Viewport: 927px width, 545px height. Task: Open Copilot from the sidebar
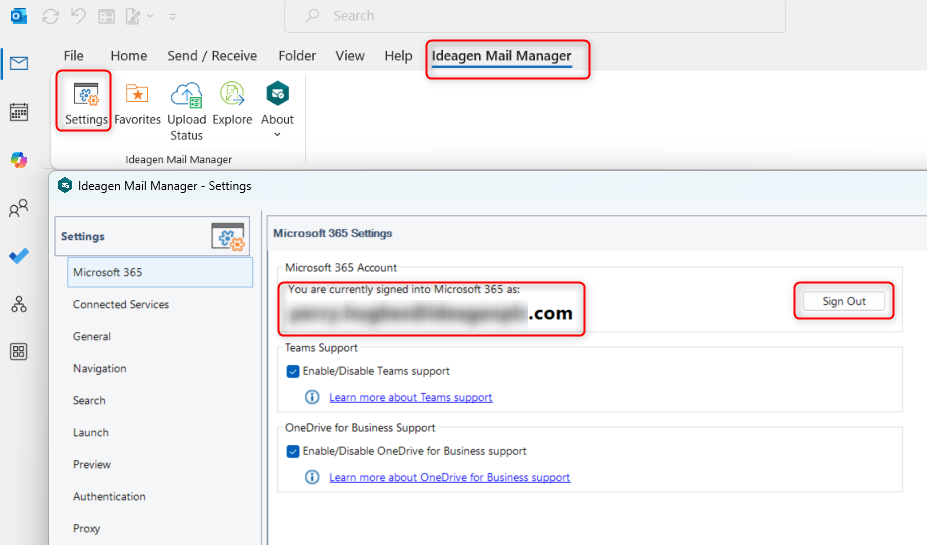[19, 160]
